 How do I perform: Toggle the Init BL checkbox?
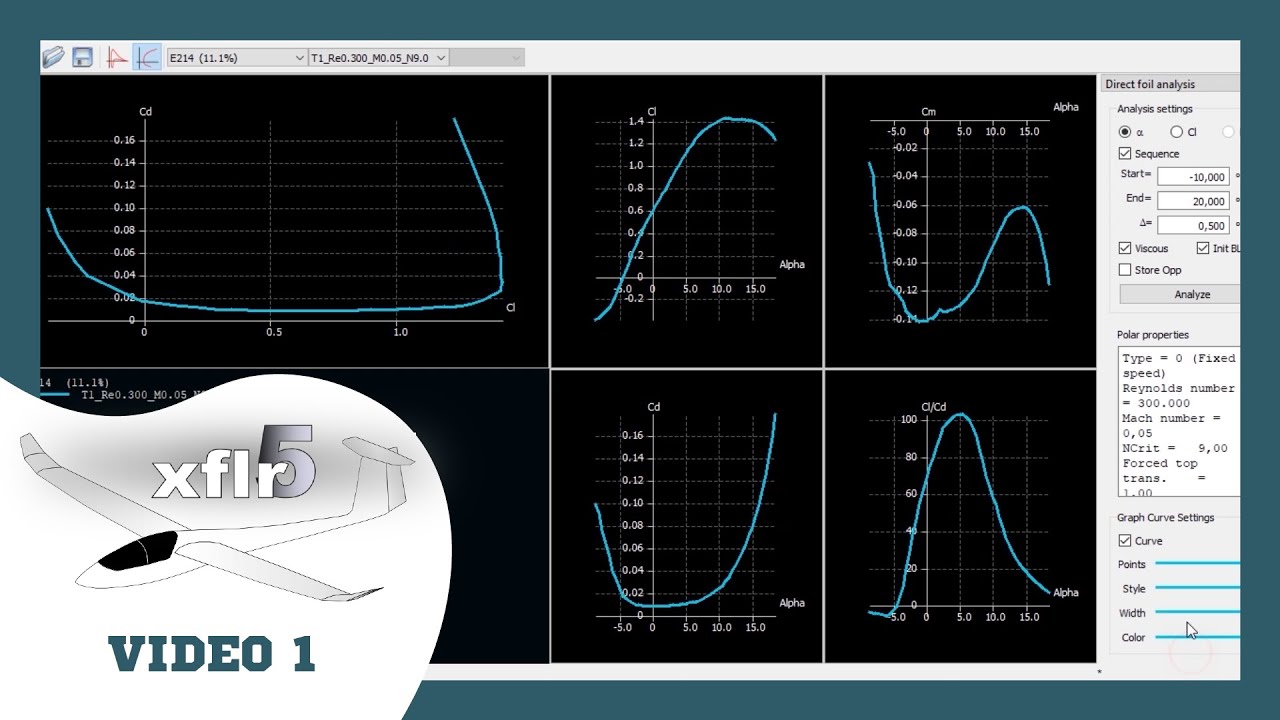[1203, 248]
